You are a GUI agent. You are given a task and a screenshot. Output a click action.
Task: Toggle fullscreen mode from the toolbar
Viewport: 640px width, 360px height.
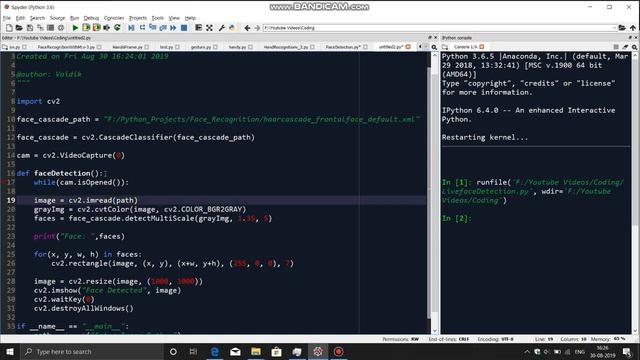point(209,28)
